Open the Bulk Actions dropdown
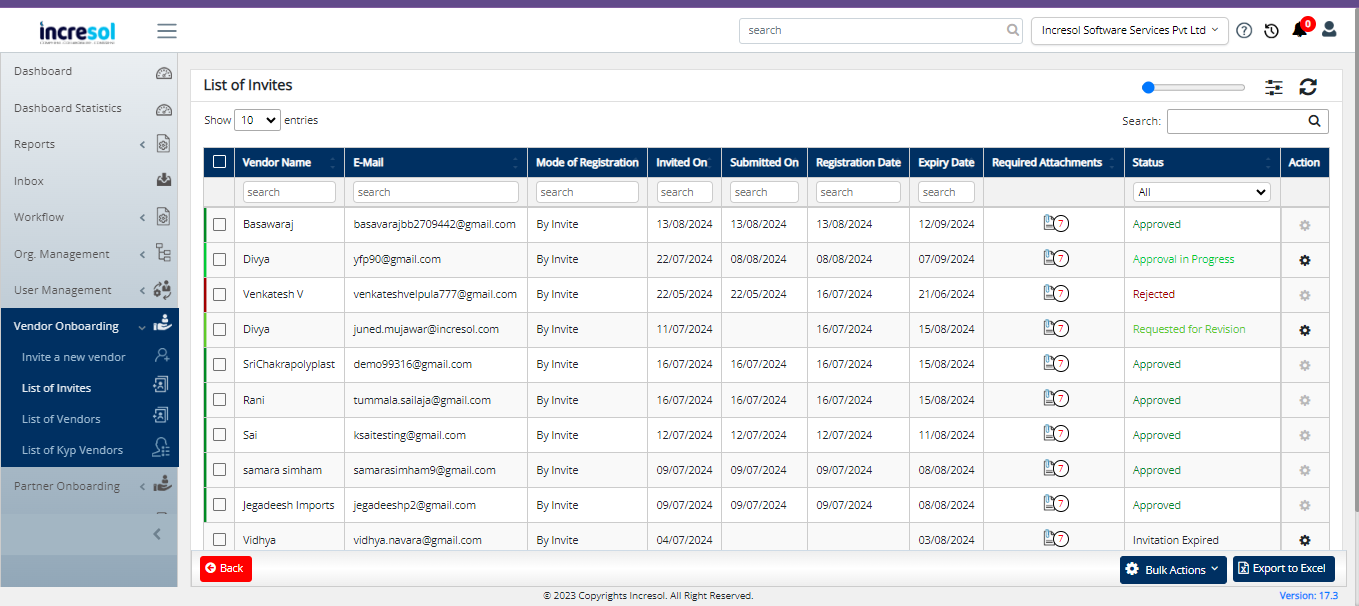 1173,569
